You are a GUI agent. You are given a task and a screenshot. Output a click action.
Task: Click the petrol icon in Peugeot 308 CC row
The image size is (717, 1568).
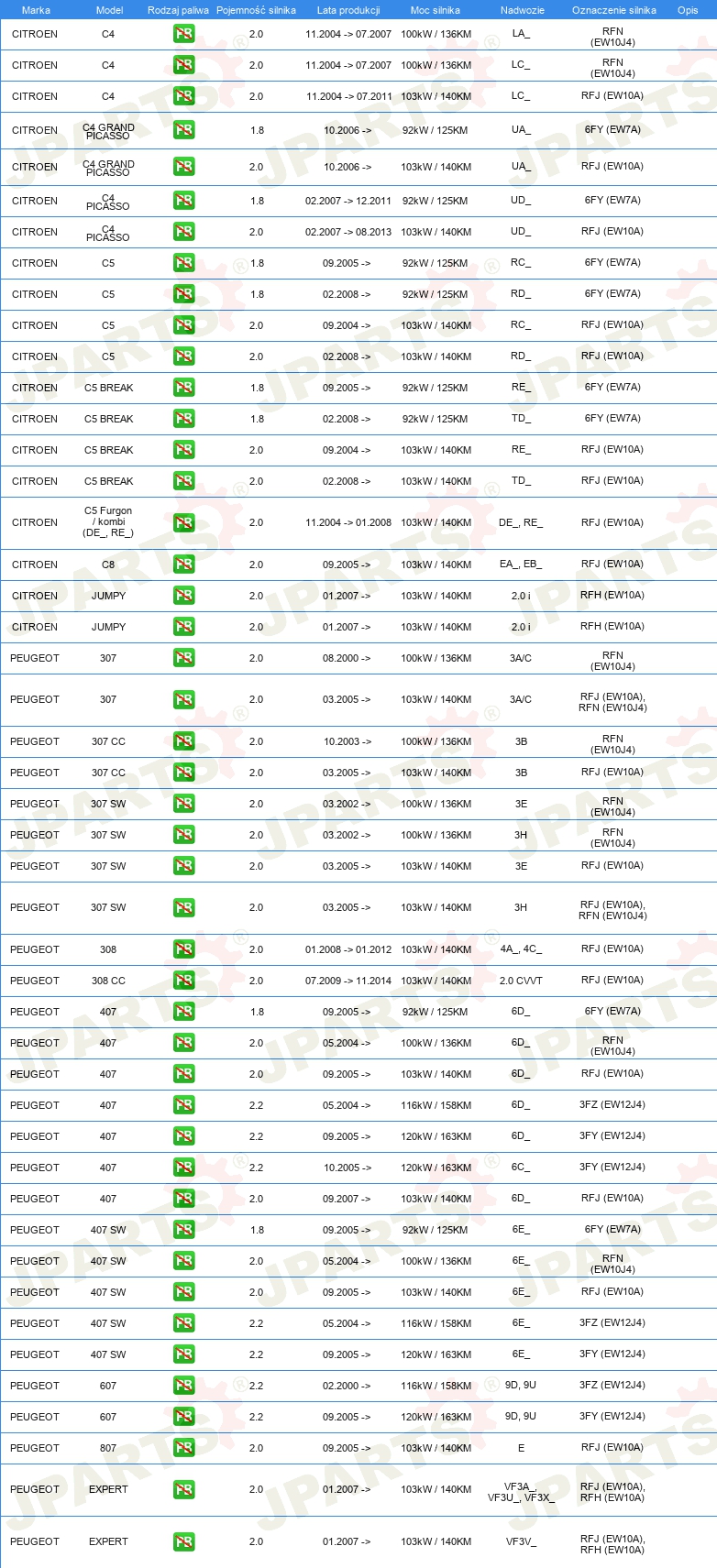[x=184, y=981]
